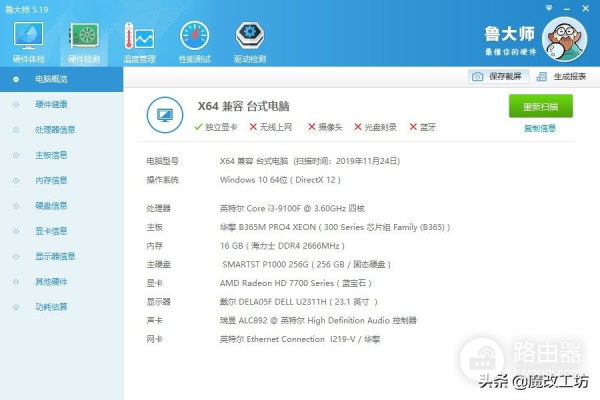The image size is (600, 400).
Task: Click the 保存截屏 button label
Action: pyautogui.click(x=505, y=77)
